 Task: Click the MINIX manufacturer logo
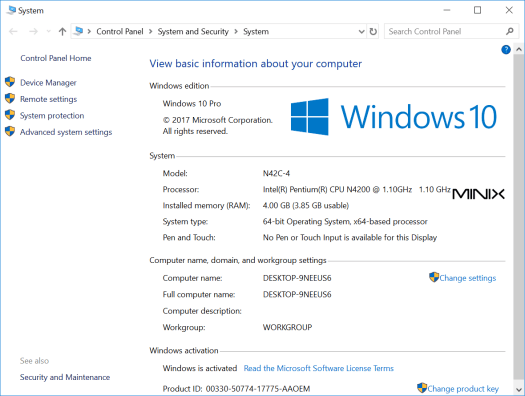[x=478, y=194]
